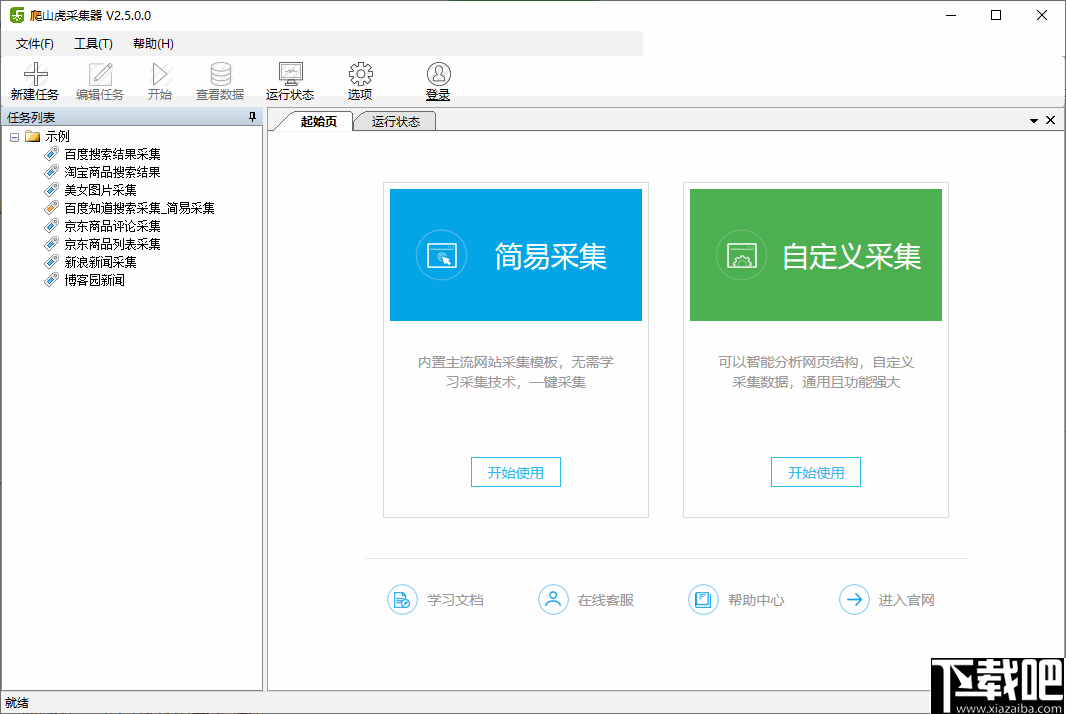Screen dimensions: 1066x714
Task: Minimize the 爬山虎采集器 window
Action: tap(951, 15)
